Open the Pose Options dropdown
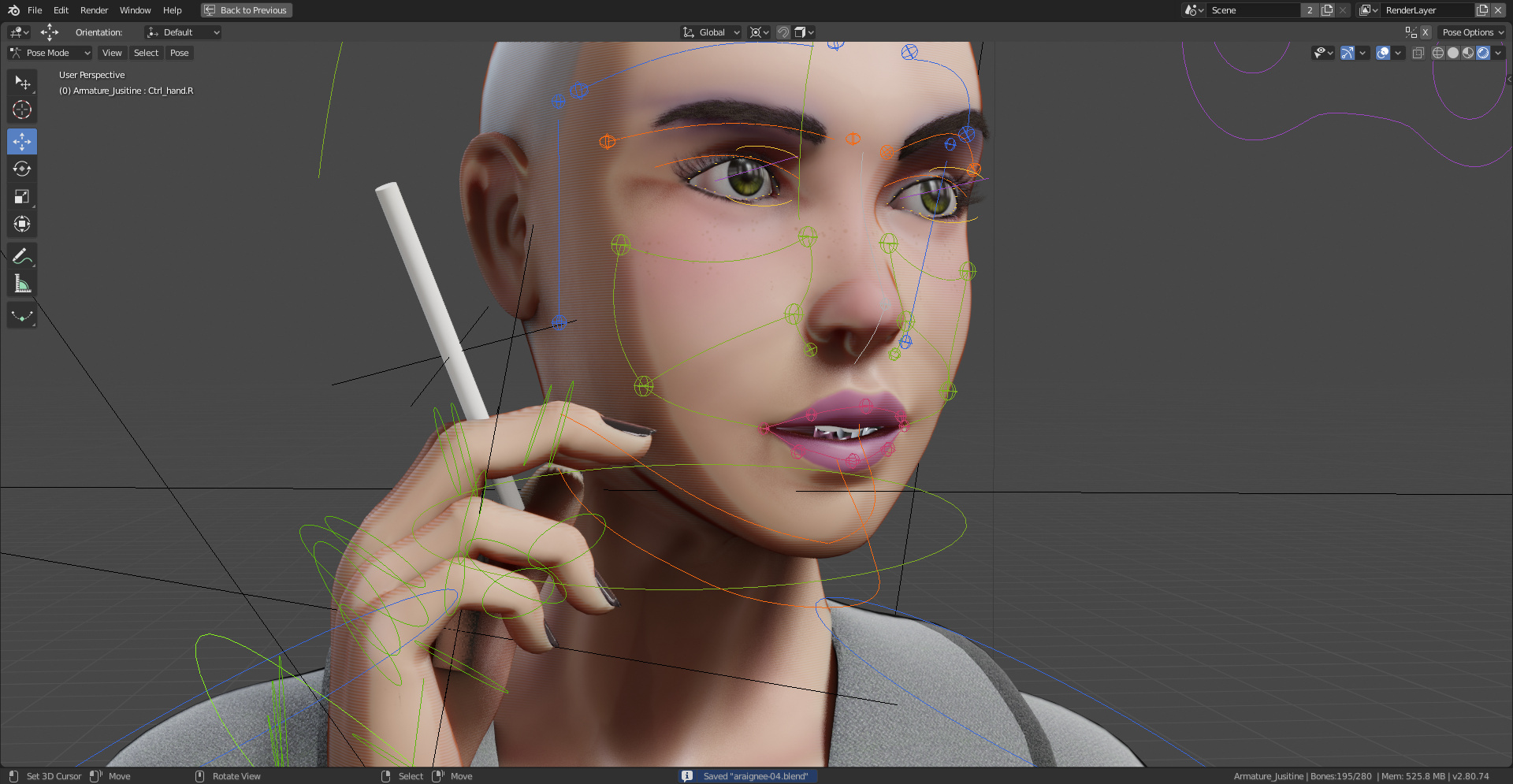The width and height of the screenshot is (1513, 784). tap(1472, 32)
